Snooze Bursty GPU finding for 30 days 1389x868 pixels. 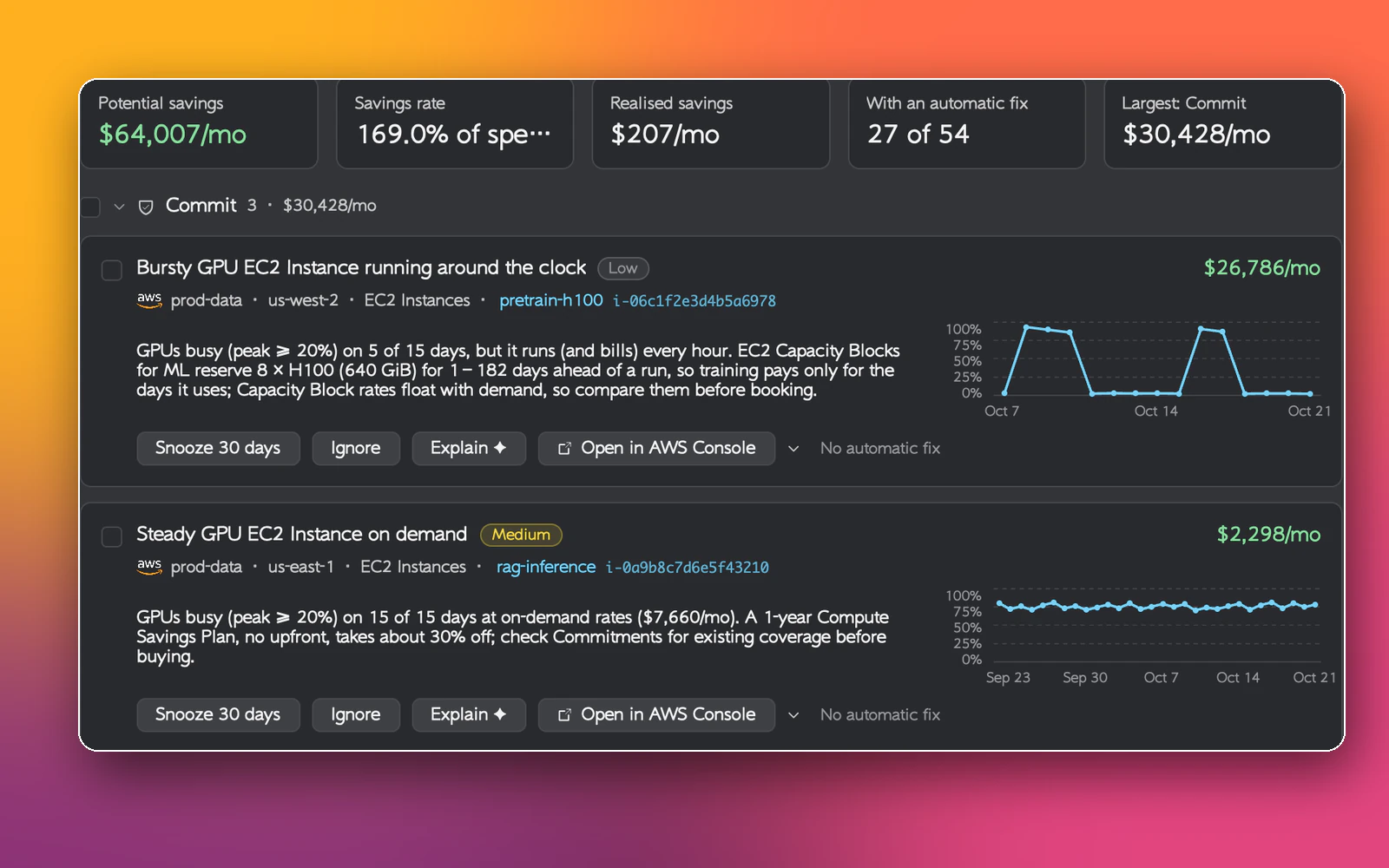pos(218,449)
